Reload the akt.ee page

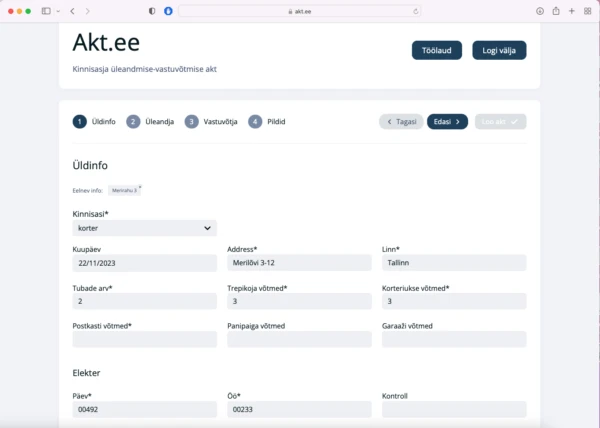coord(416,11)
